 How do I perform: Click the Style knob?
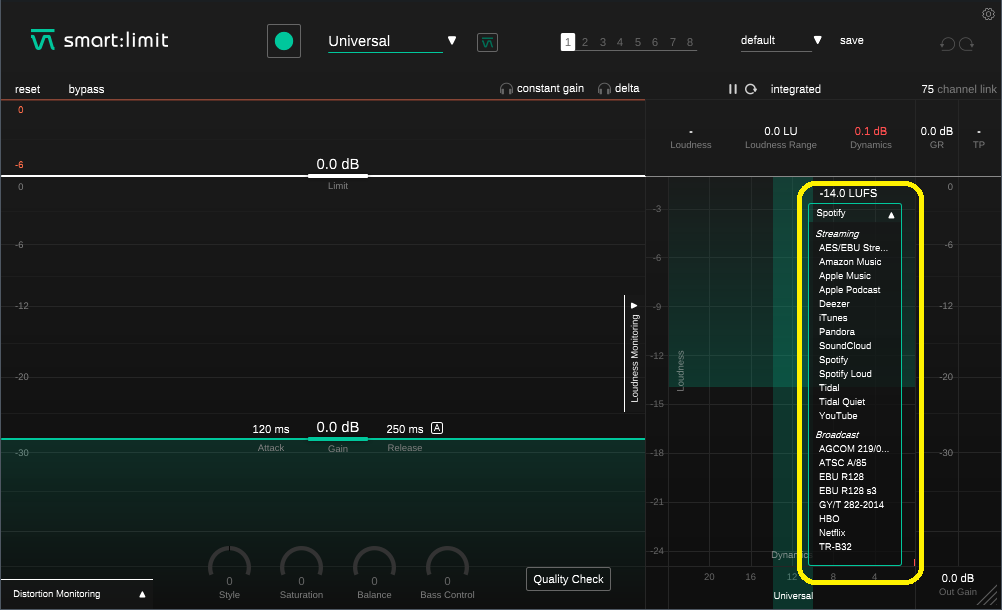229,564
